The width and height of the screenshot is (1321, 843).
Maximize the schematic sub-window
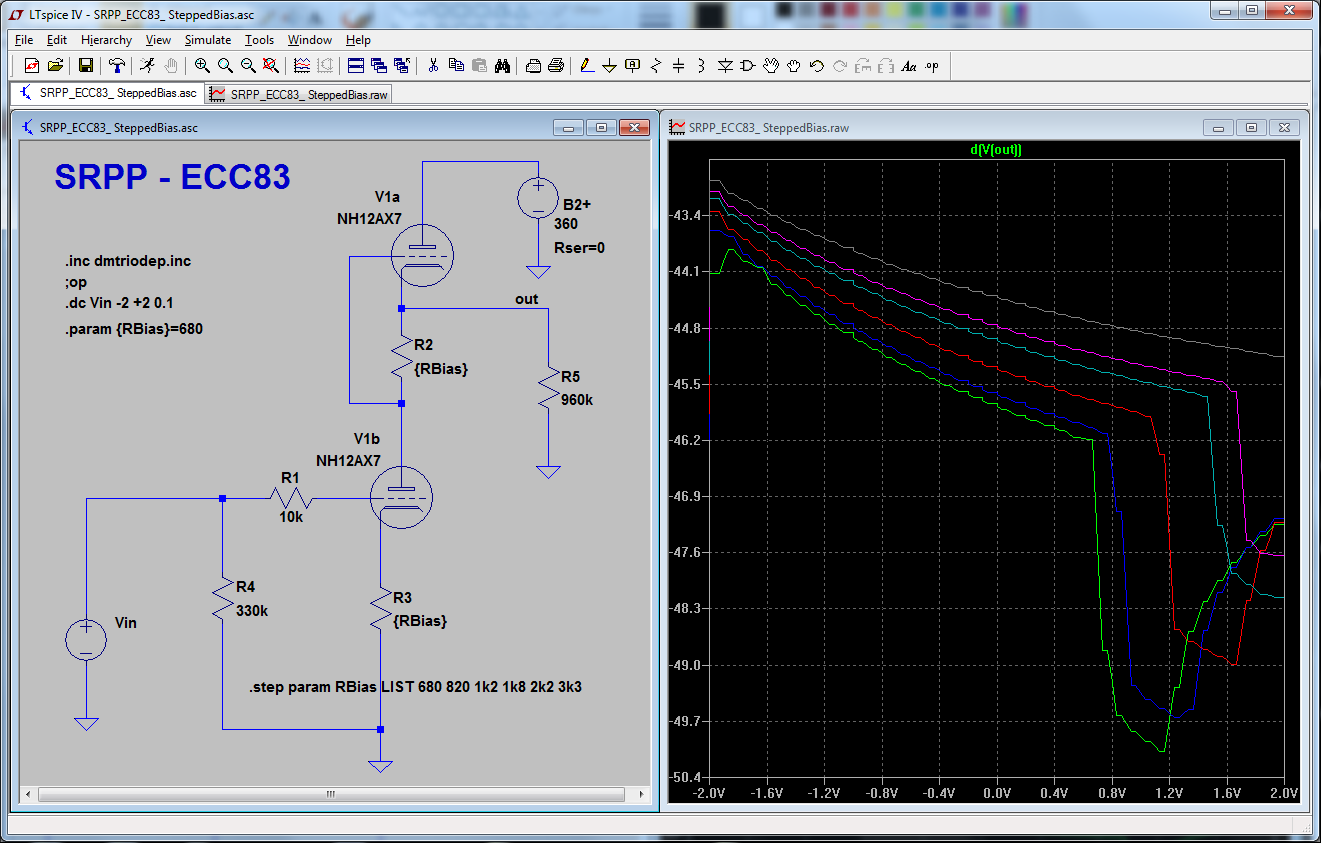tap(600, 128)
